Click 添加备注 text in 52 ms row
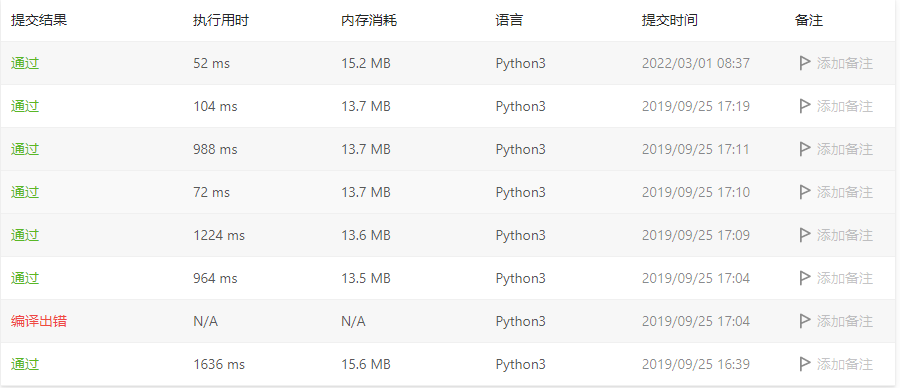This screenshot has width=900, height=388. click(845, 63)
